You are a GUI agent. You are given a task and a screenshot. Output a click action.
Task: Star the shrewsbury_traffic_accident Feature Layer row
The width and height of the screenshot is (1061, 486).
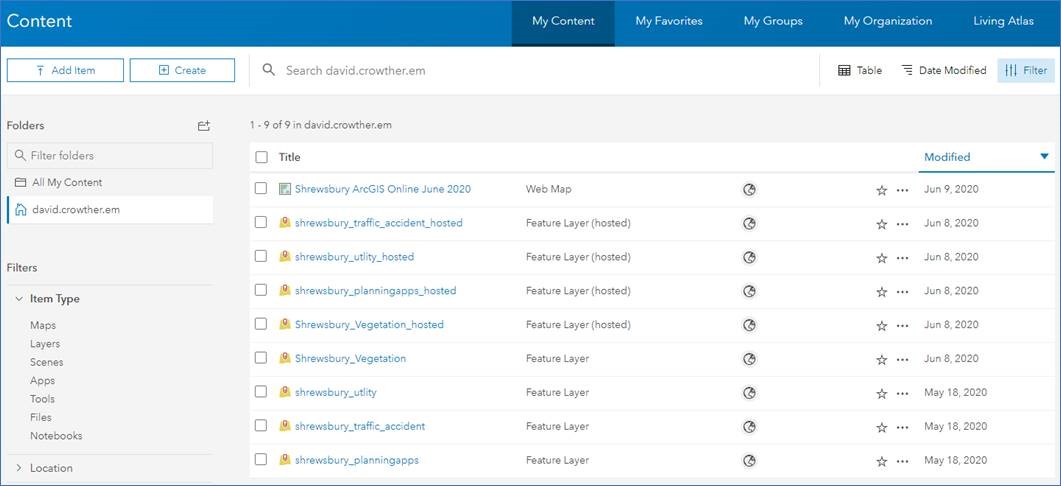click(881, 427)
